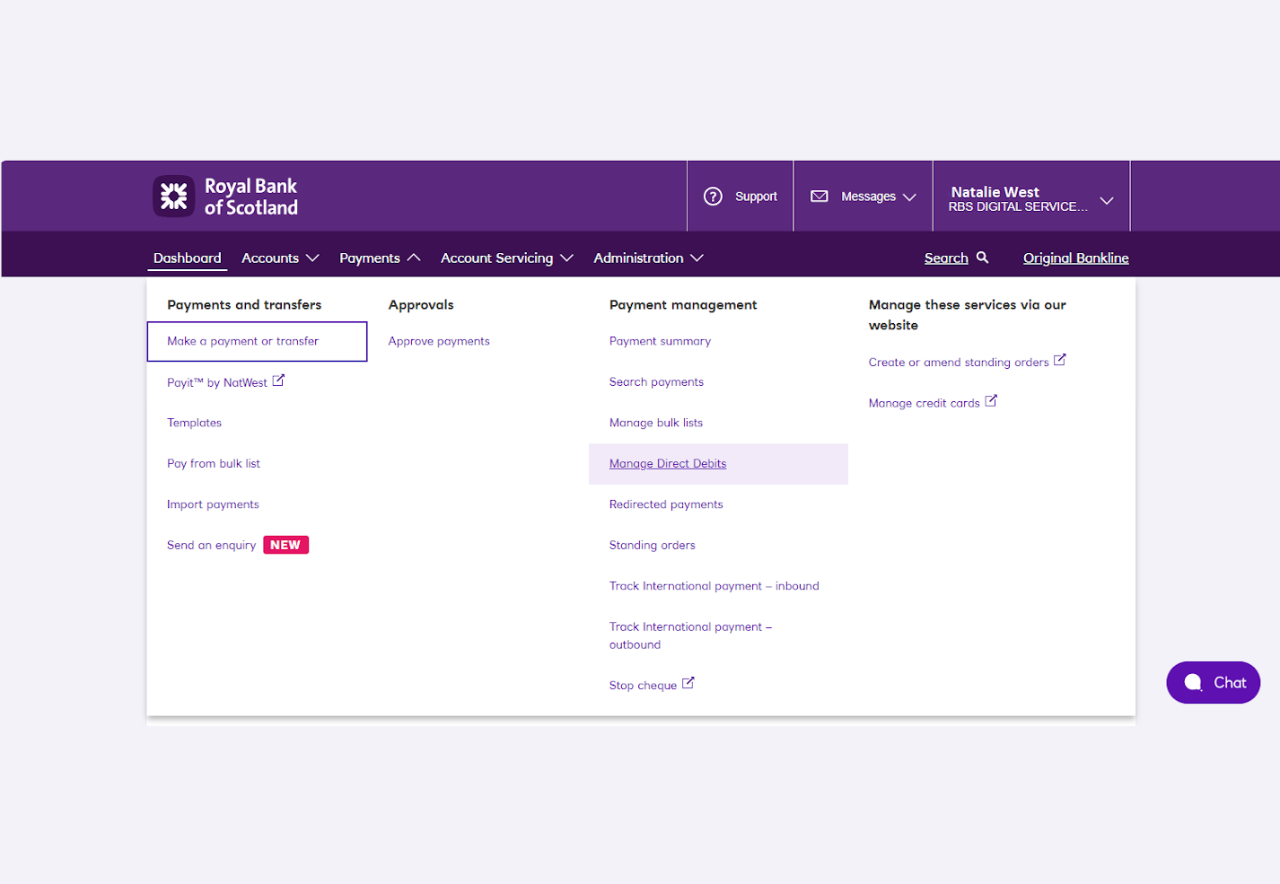Viewport: 1280px width, 884px height.
Task: Expand the Natalie West profile menu
Action: coord(1030,196)
